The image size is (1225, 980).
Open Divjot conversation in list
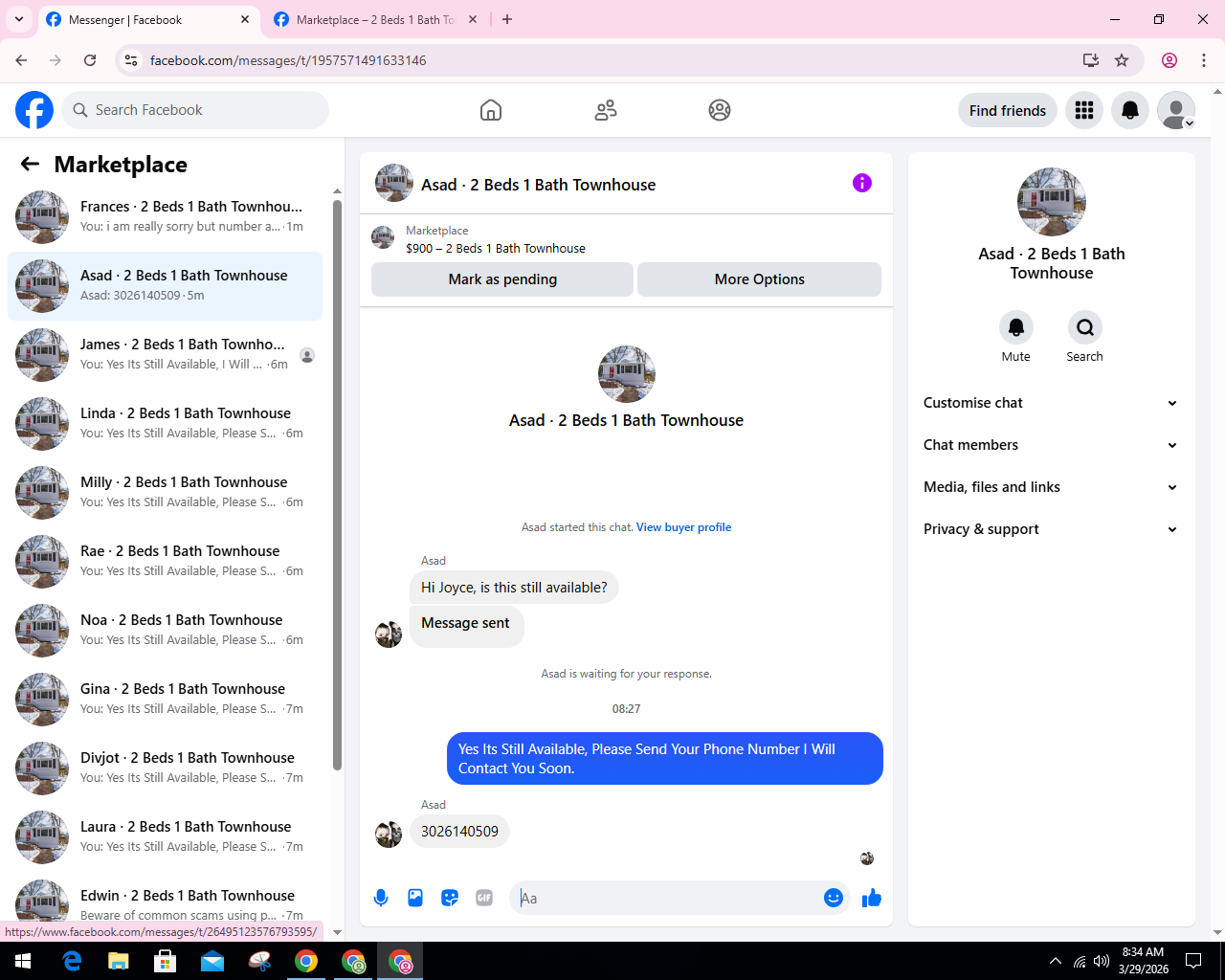point(165,768)
